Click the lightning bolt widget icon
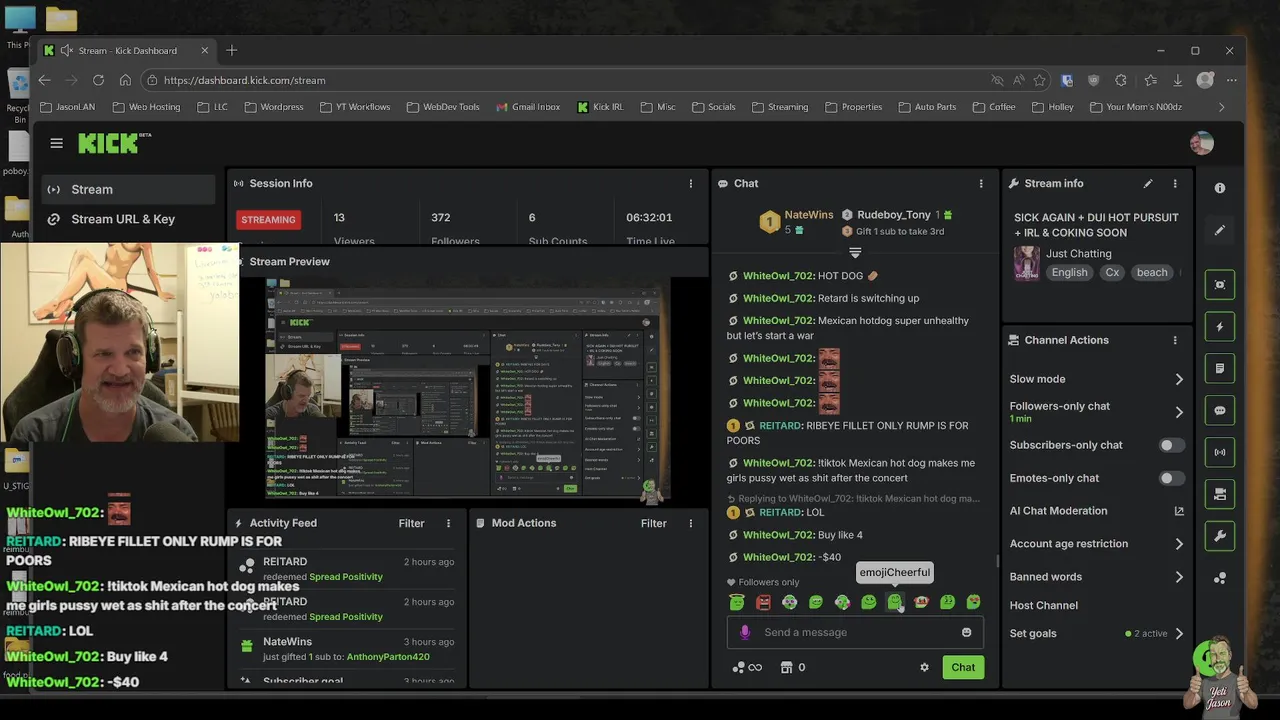Image resolution: width=1280 pixels, height=720 pixels. 1220,327
